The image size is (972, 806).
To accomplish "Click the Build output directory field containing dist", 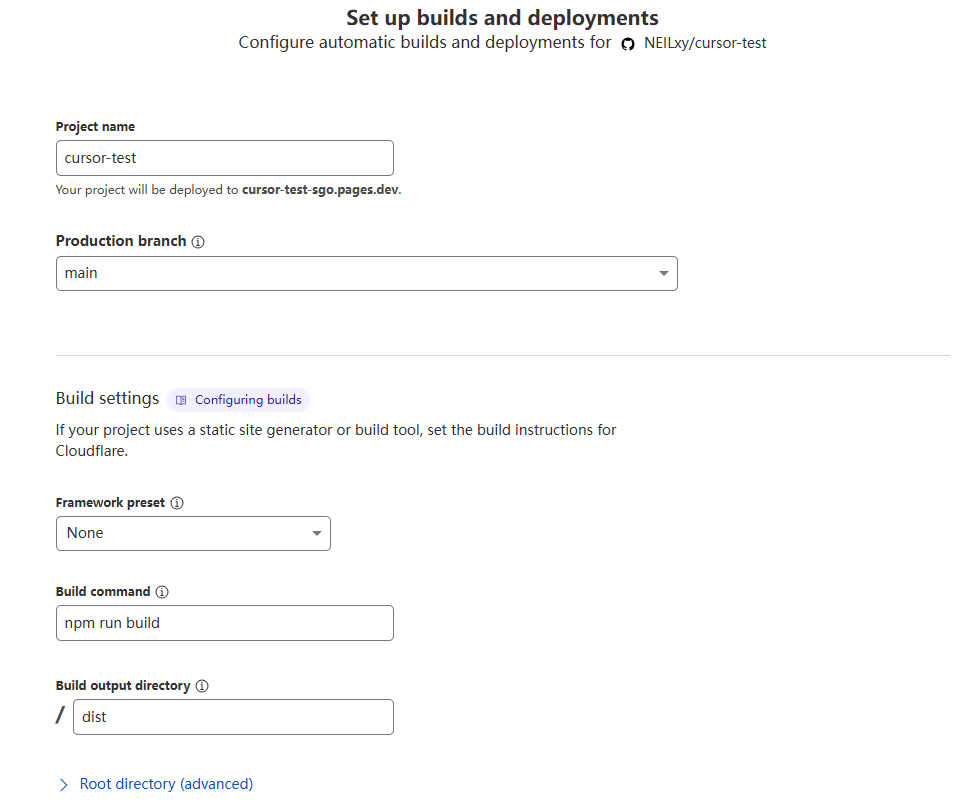I will click(x=233, y=717).
